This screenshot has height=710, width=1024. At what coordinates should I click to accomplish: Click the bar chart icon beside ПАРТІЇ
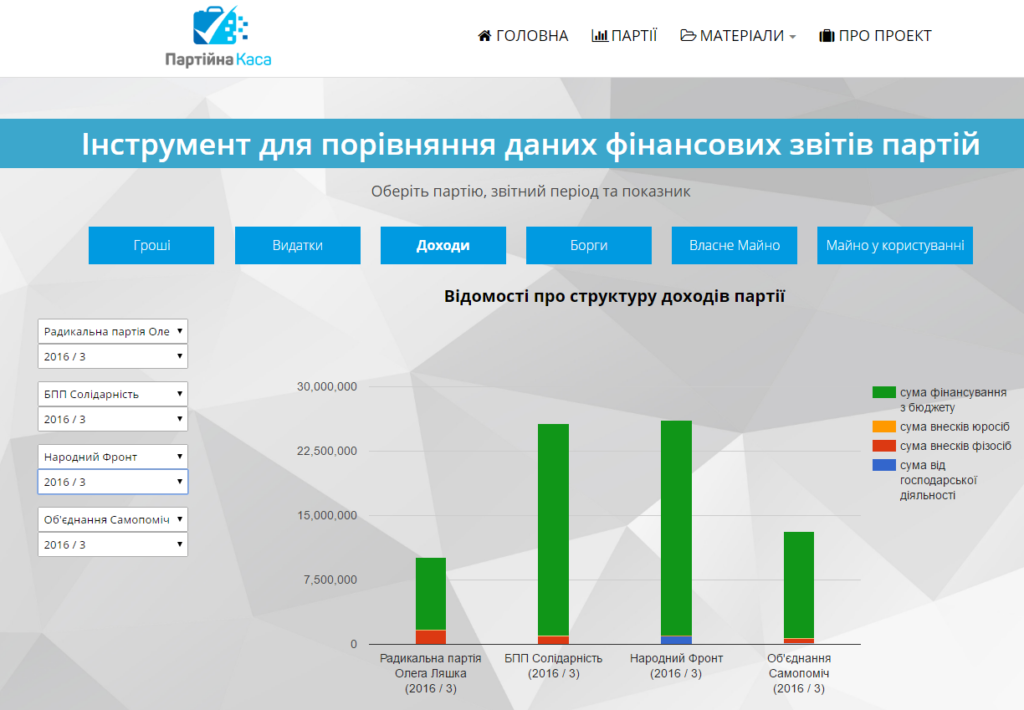pyautogui.click(x=600, y=36)
